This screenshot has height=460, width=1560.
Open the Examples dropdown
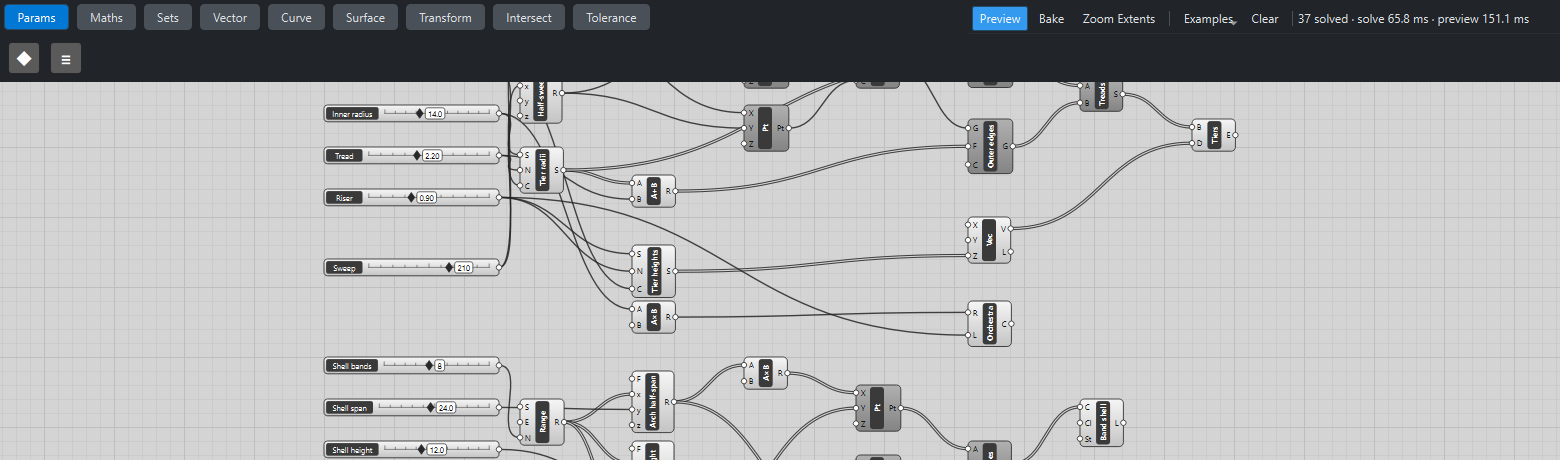pyautogui.click(x=1209, y=19)
